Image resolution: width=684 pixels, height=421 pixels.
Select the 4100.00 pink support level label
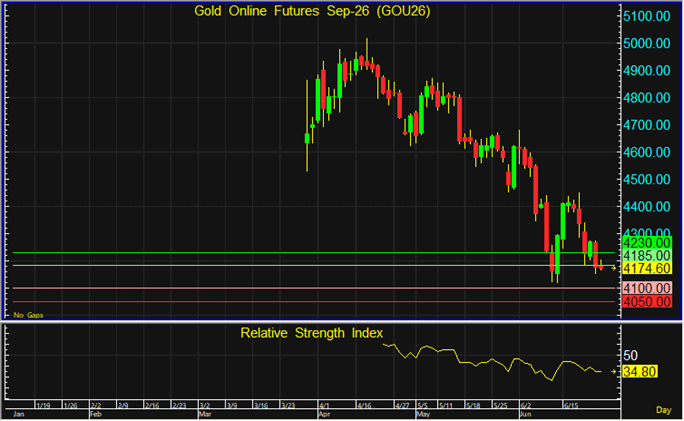click(647, 288)
